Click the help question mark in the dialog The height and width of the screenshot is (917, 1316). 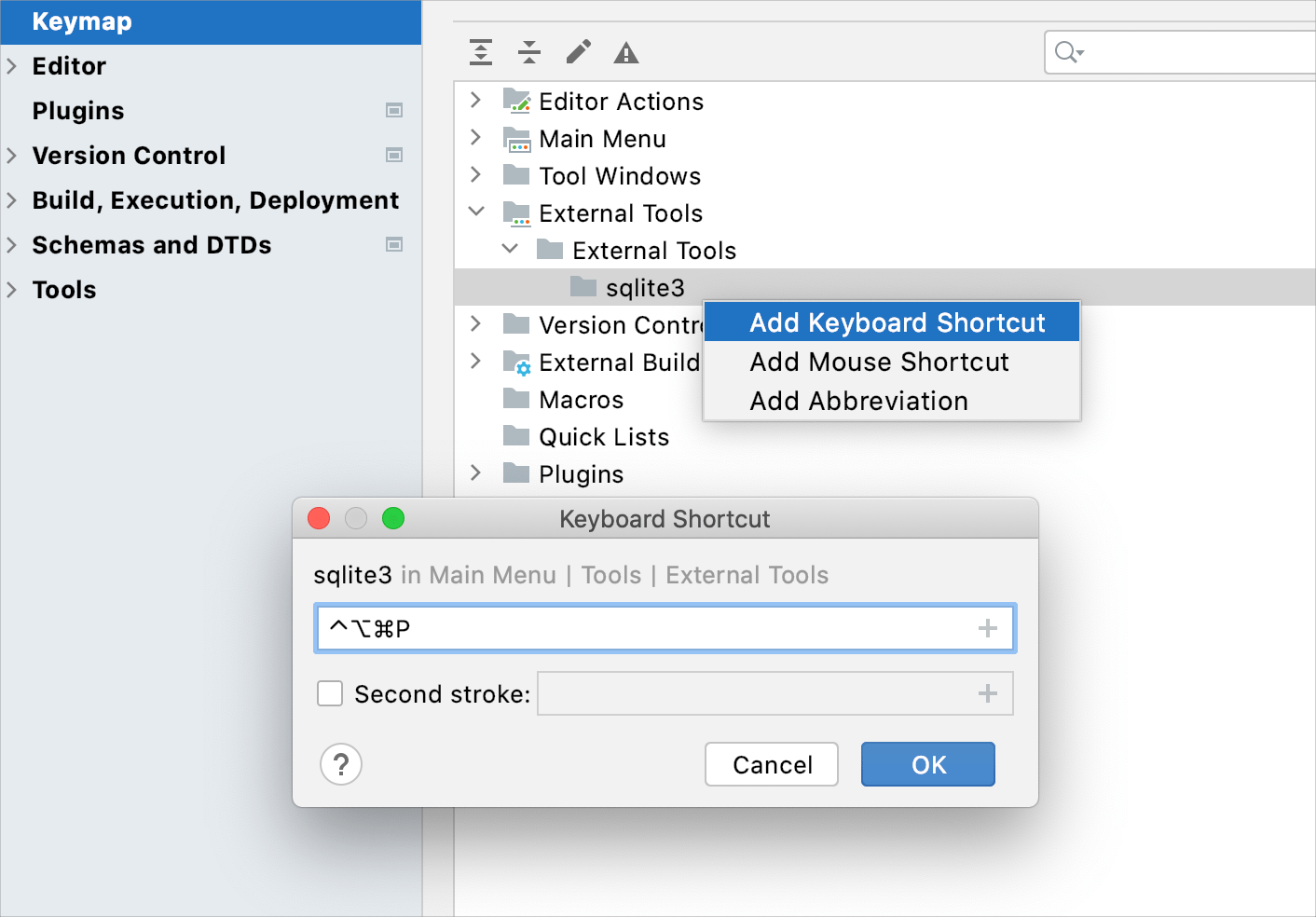(341, 764)
